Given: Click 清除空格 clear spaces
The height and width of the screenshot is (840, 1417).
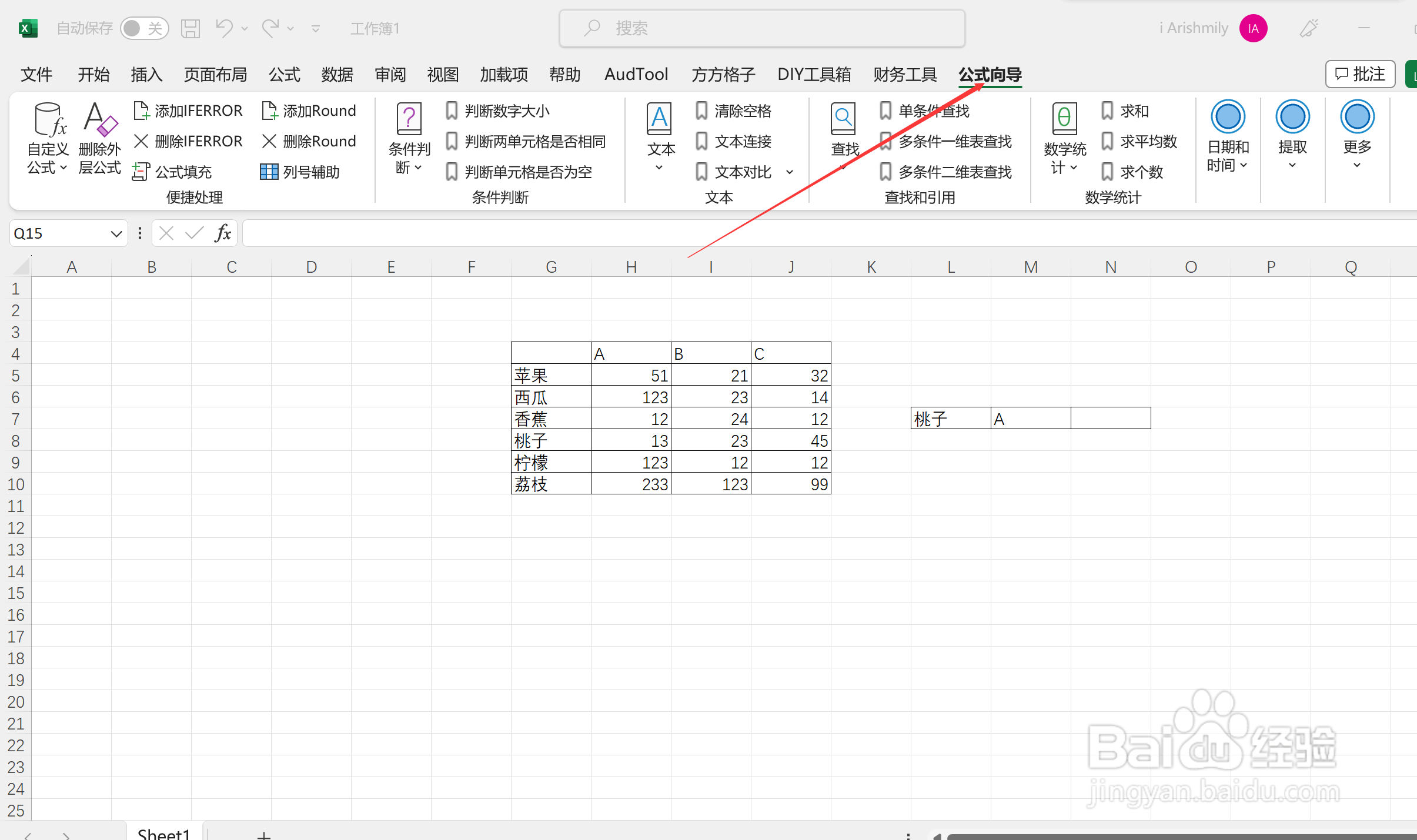Looking at the screenshot, I should tap(733, 111).
